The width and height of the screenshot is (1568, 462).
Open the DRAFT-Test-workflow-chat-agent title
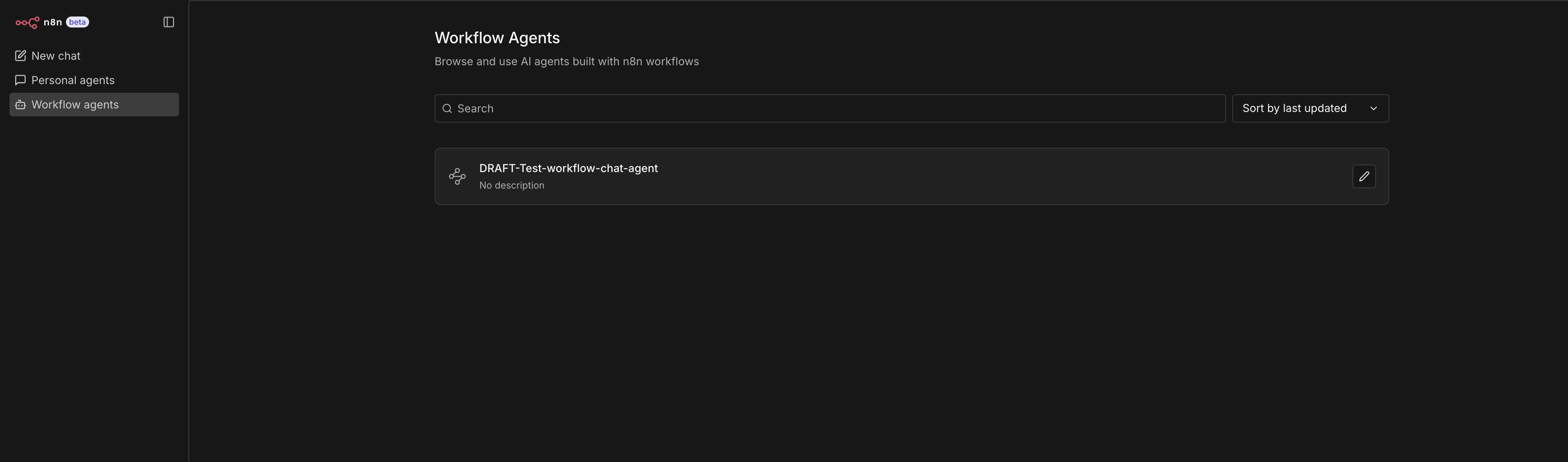tap(568, 168)
